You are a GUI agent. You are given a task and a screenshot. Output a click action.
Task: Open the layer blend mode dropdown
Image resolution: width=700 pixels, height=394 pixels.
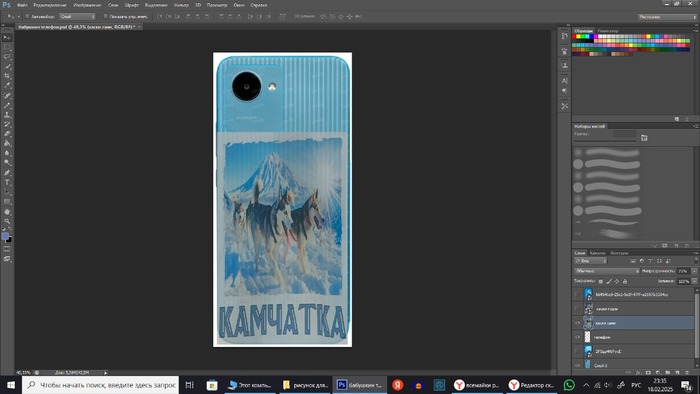[607, 271]
